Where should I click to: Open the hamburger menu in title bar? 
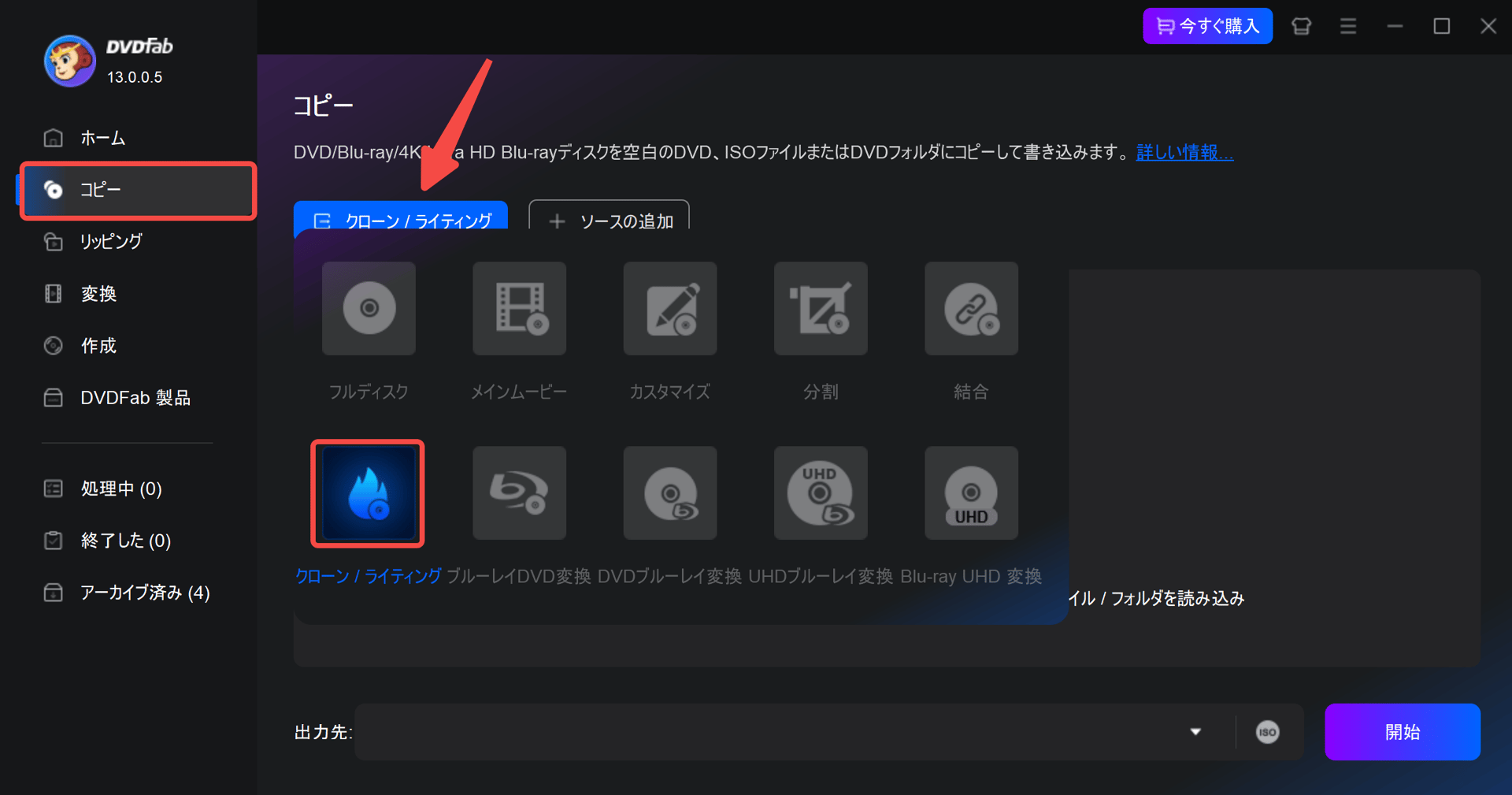tap(1348, 26)
